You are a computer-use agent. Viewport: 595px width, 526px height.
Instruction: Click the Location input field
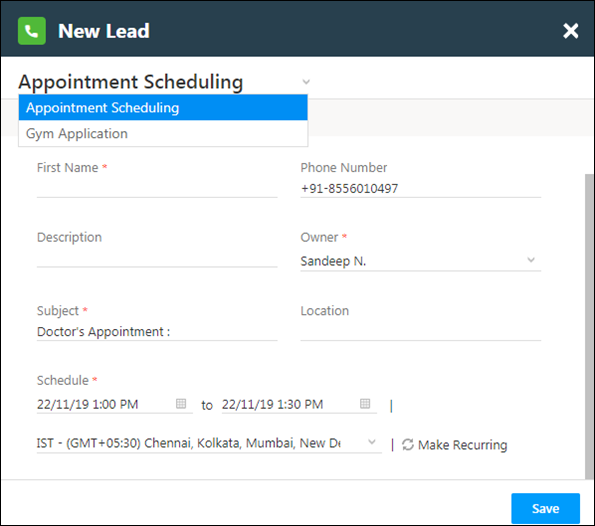[420, 332]
